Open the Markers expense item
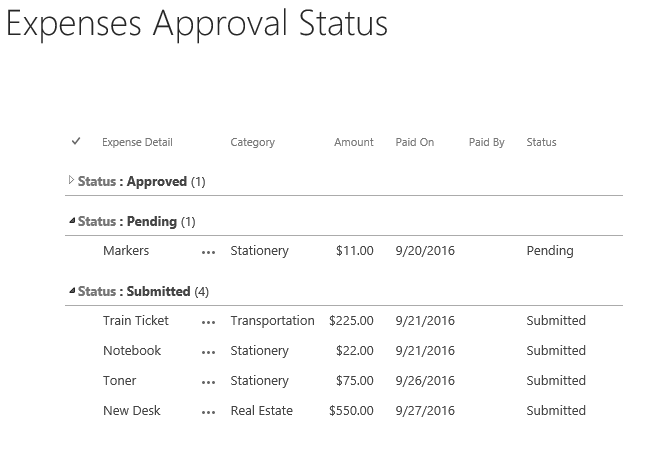This screenshot has height=455, width=653. pyautogui.click(x=126, y=251)
